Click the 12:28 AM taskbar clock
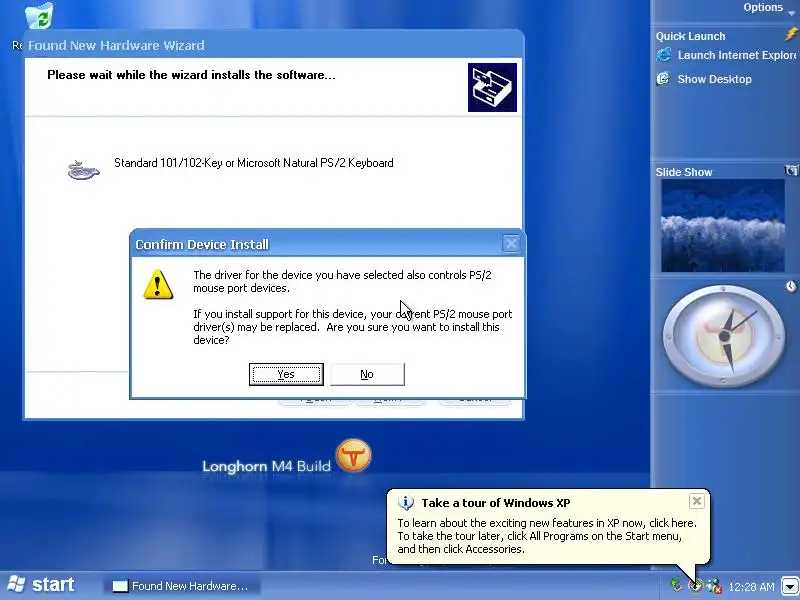The image size is (800, 600). pyautogui.click(x=751, y=587)
